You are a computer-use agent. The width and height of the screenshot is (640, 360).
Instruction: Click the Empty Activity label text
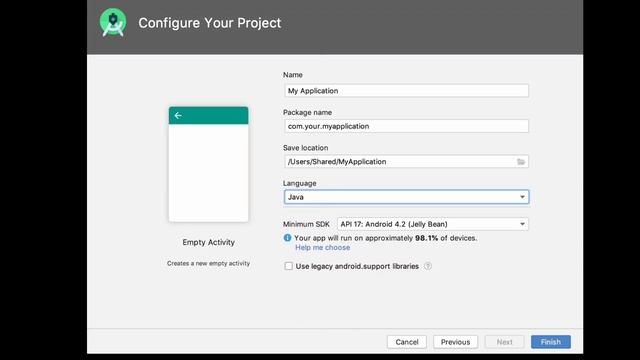coord(209,242)
